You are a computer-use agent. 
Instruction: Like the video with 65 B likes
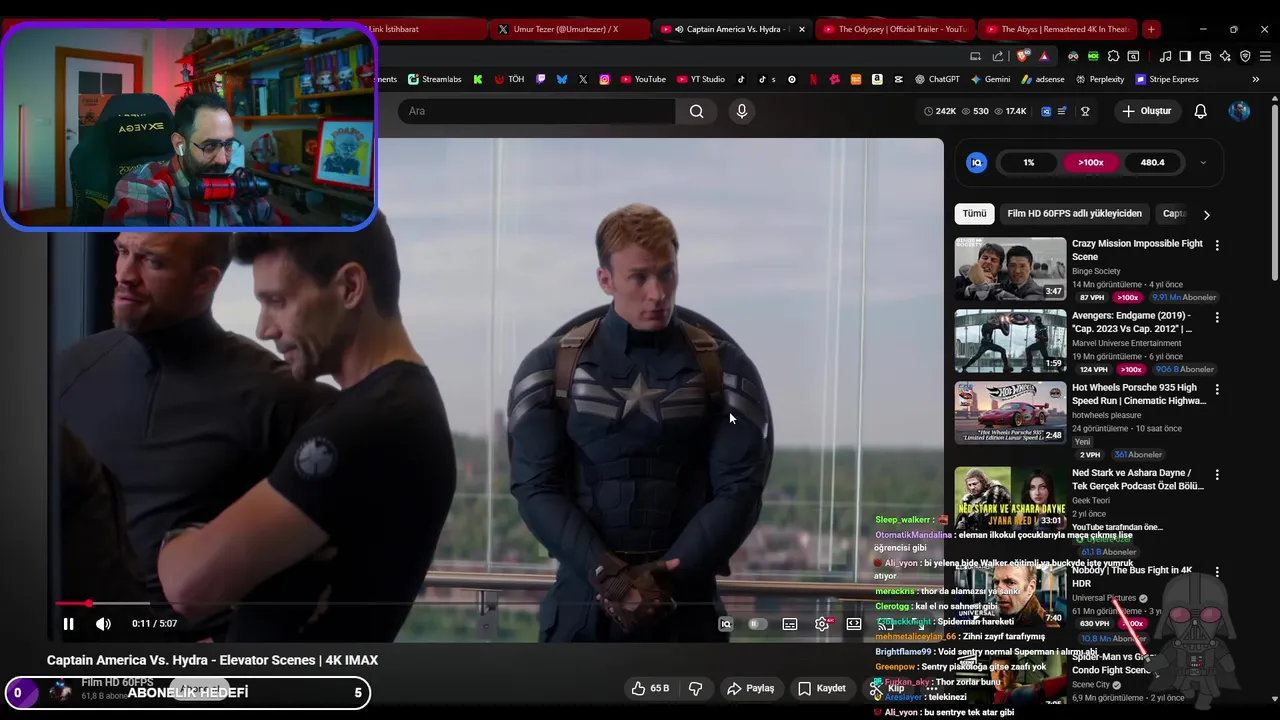pyautogui.click(x=649, y=688)
